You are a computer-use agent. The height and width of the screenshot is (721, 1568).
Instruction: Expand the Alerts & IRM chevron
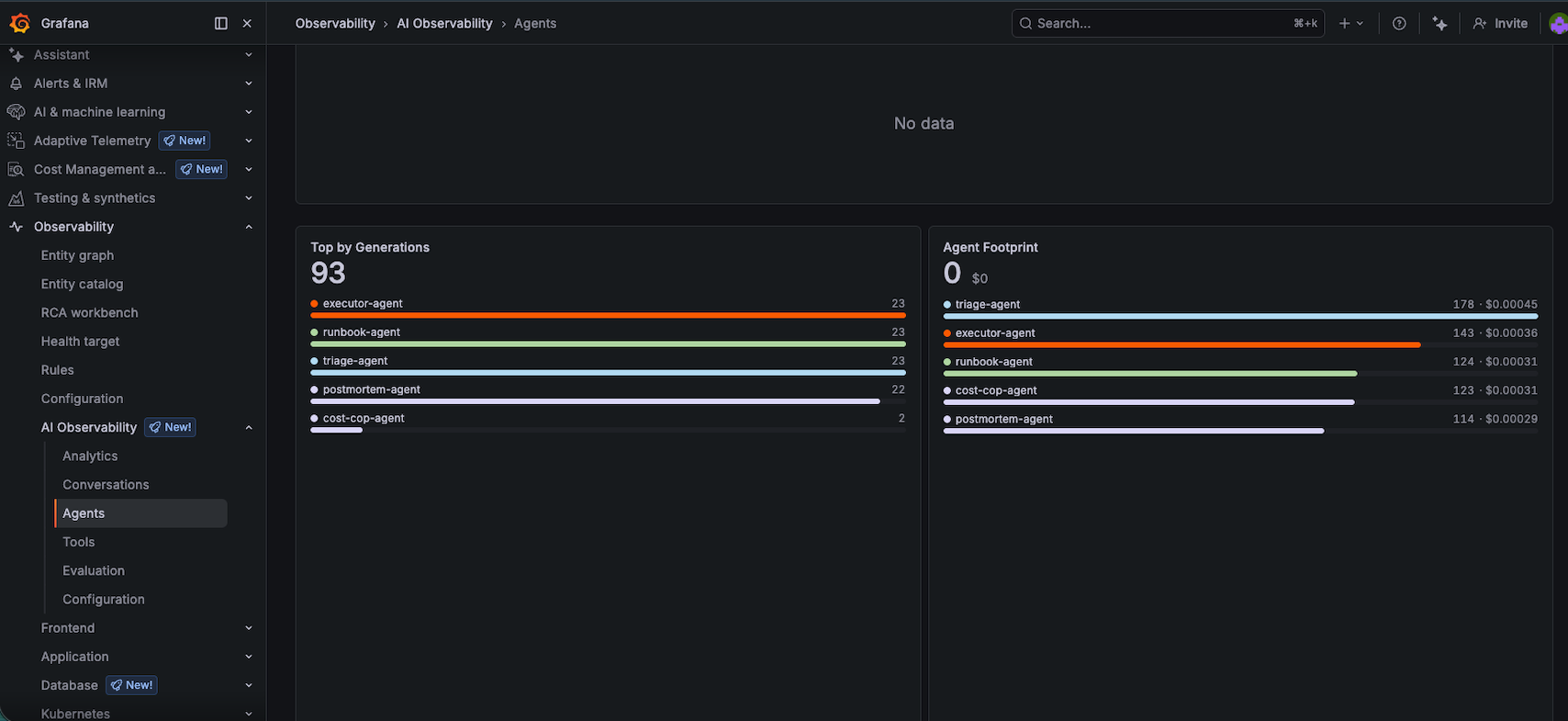[249, 84]
